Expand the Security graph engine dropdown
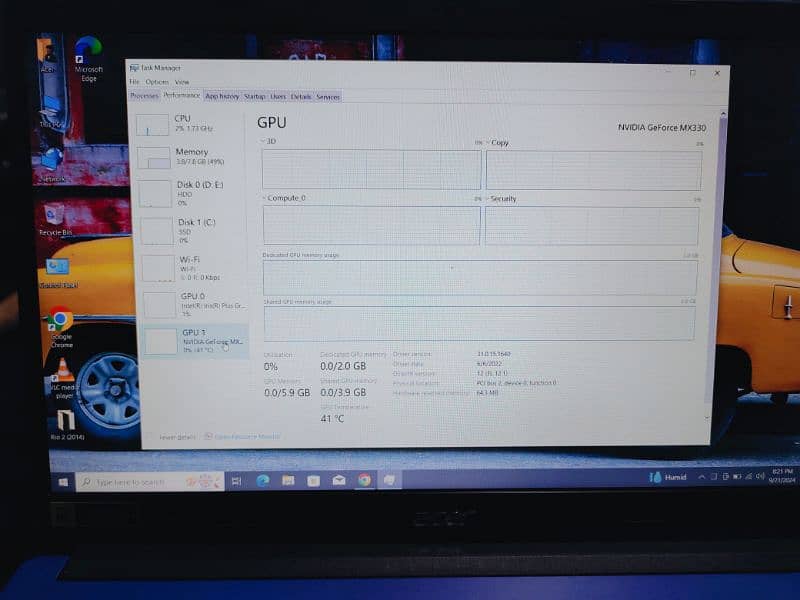The width and height of the screenshot is (800, 600). 490,199
